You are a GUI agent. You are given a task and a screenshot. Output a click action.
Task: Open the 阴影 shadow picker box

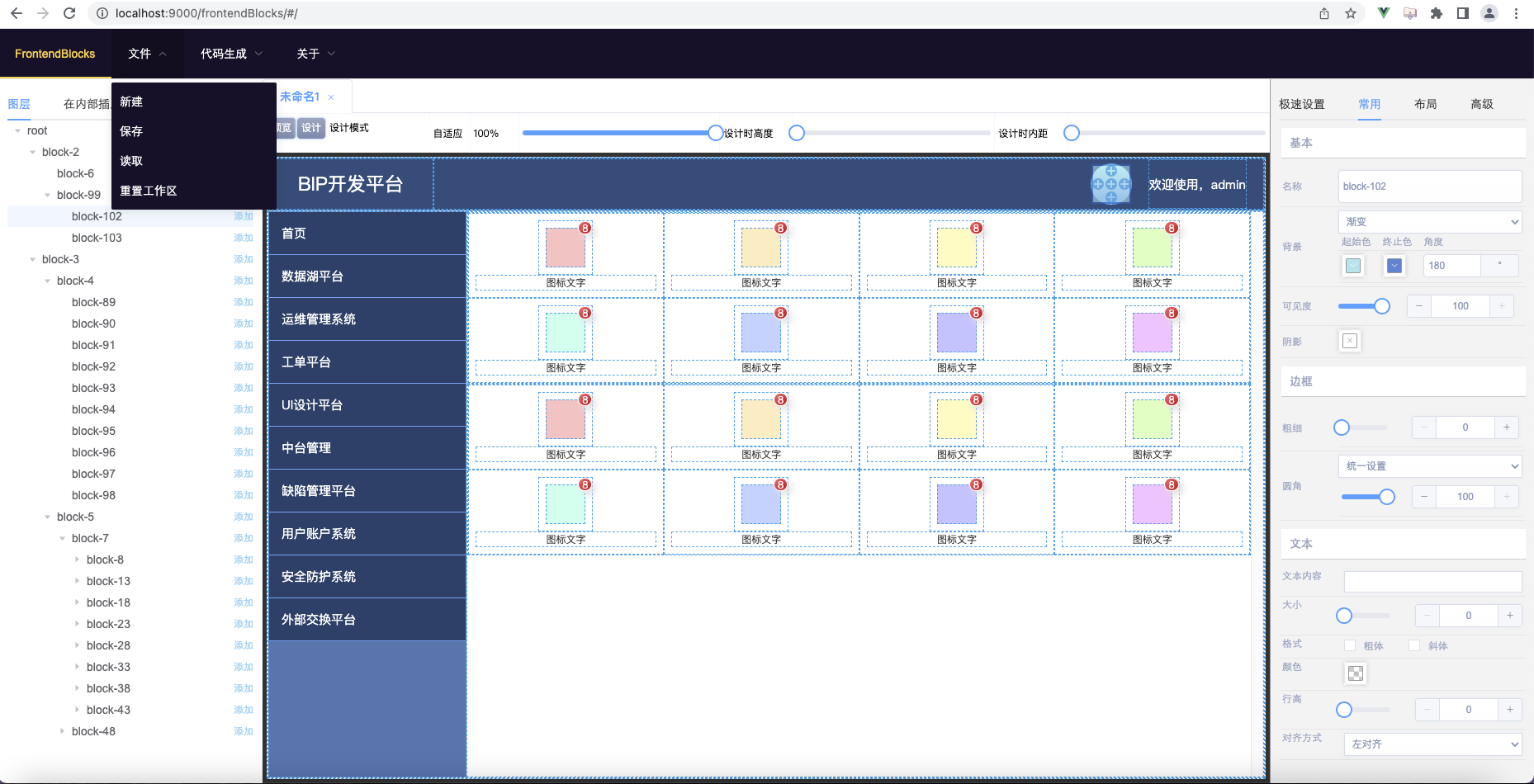point(1350,341)
